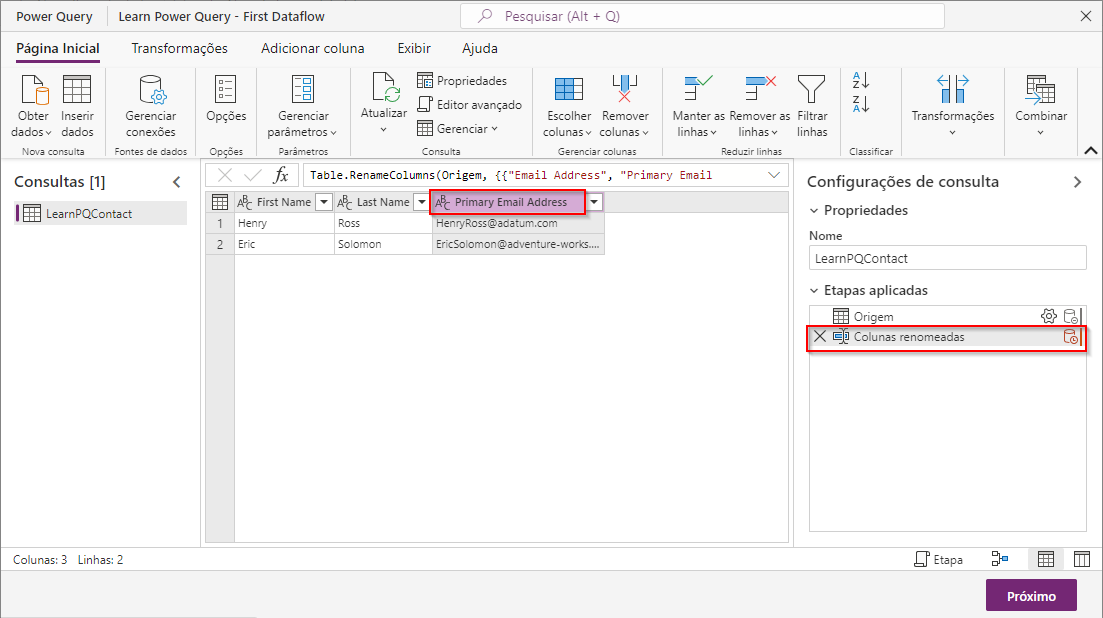Open Gerenciar conexões

(151, 106)
